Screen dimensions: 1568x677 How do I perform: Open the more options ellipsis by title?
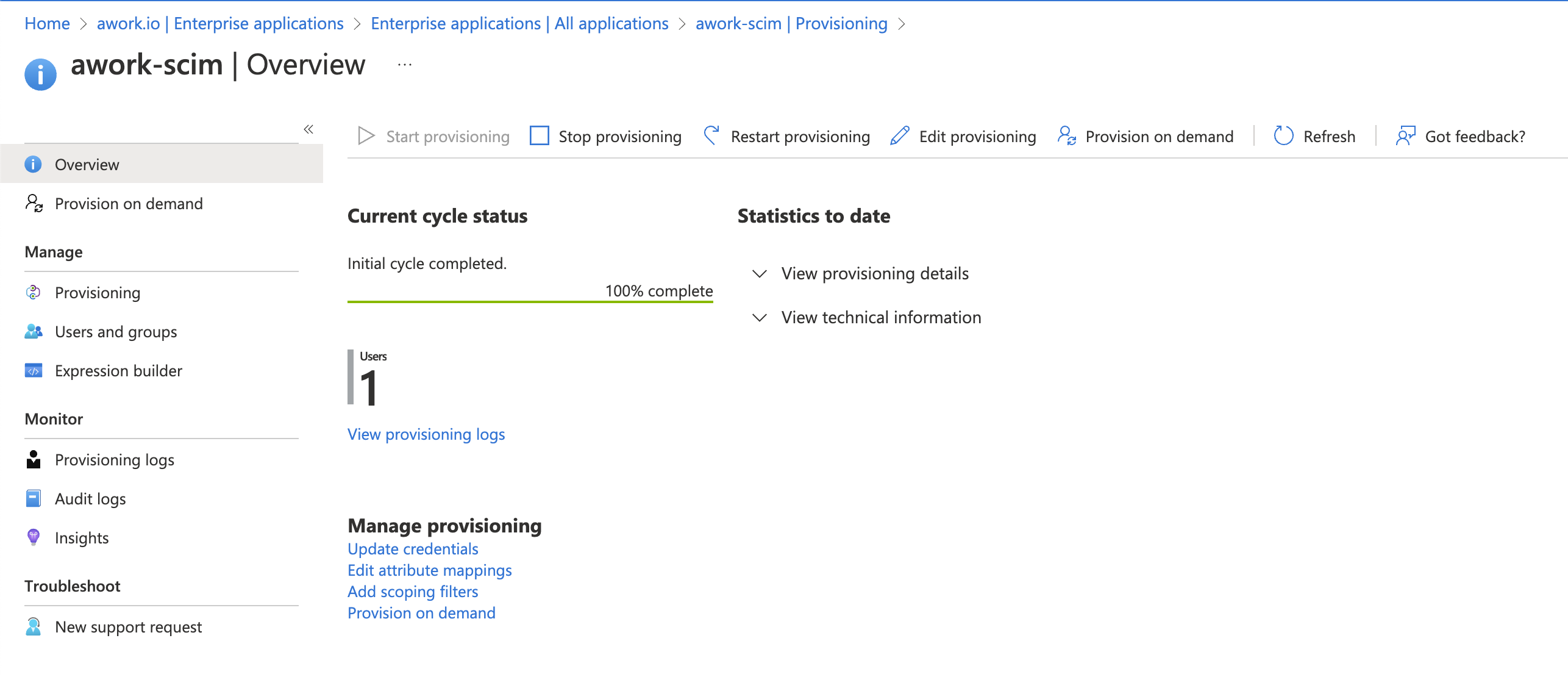(405, 65)
